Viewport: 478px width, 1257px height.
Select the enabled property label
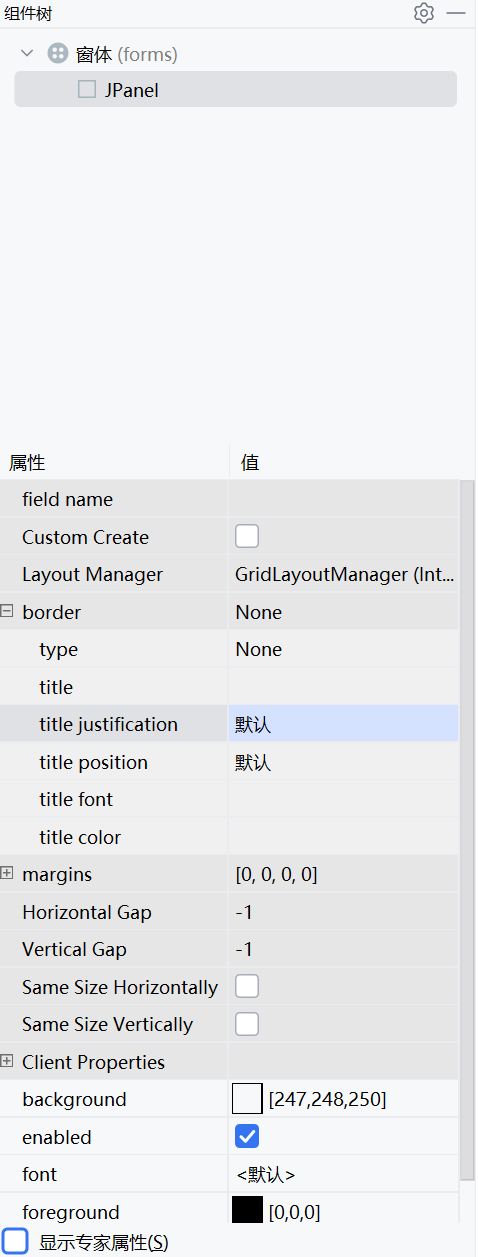(56, 1137)
